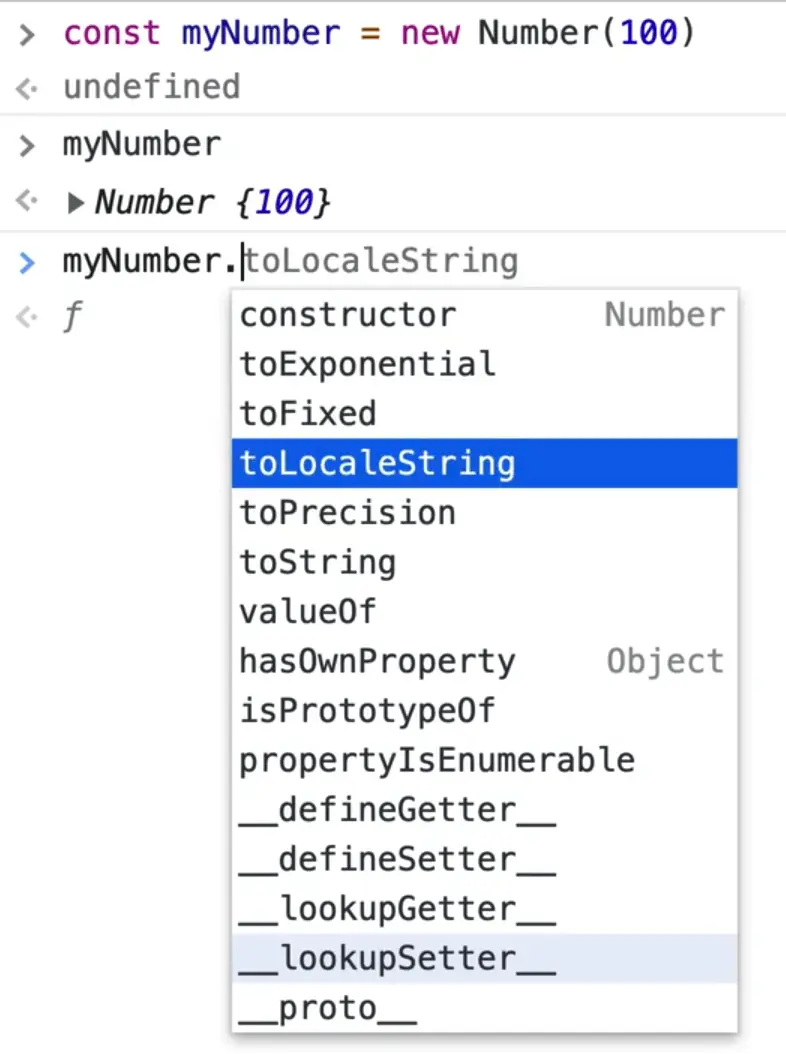Image resolution: width=786 pixels, height=1054 pixels.
Task: Pick valueOf from the dropdown
Action: pos(308,612)
